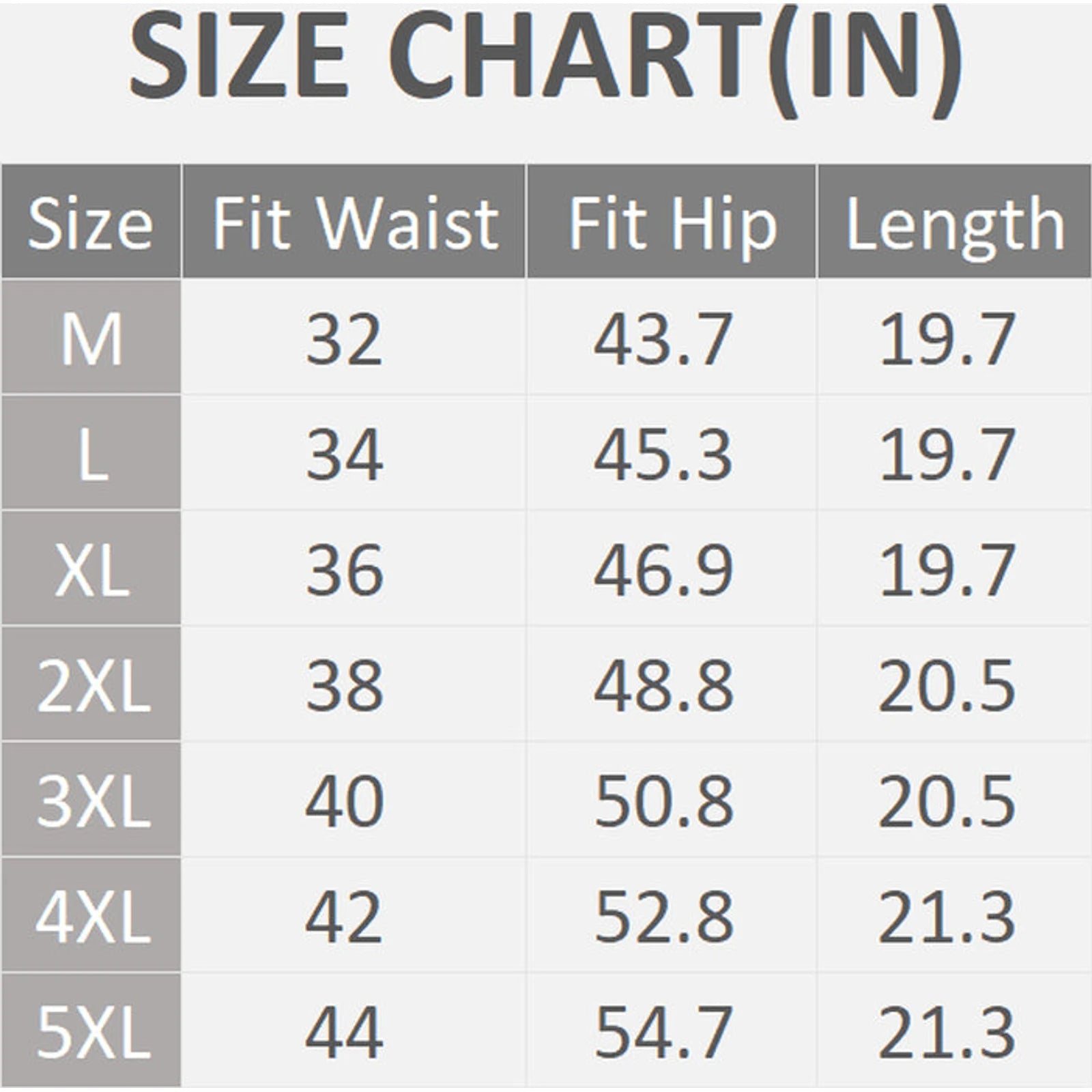
Task: Click the waist value 36
Action: 343,569
